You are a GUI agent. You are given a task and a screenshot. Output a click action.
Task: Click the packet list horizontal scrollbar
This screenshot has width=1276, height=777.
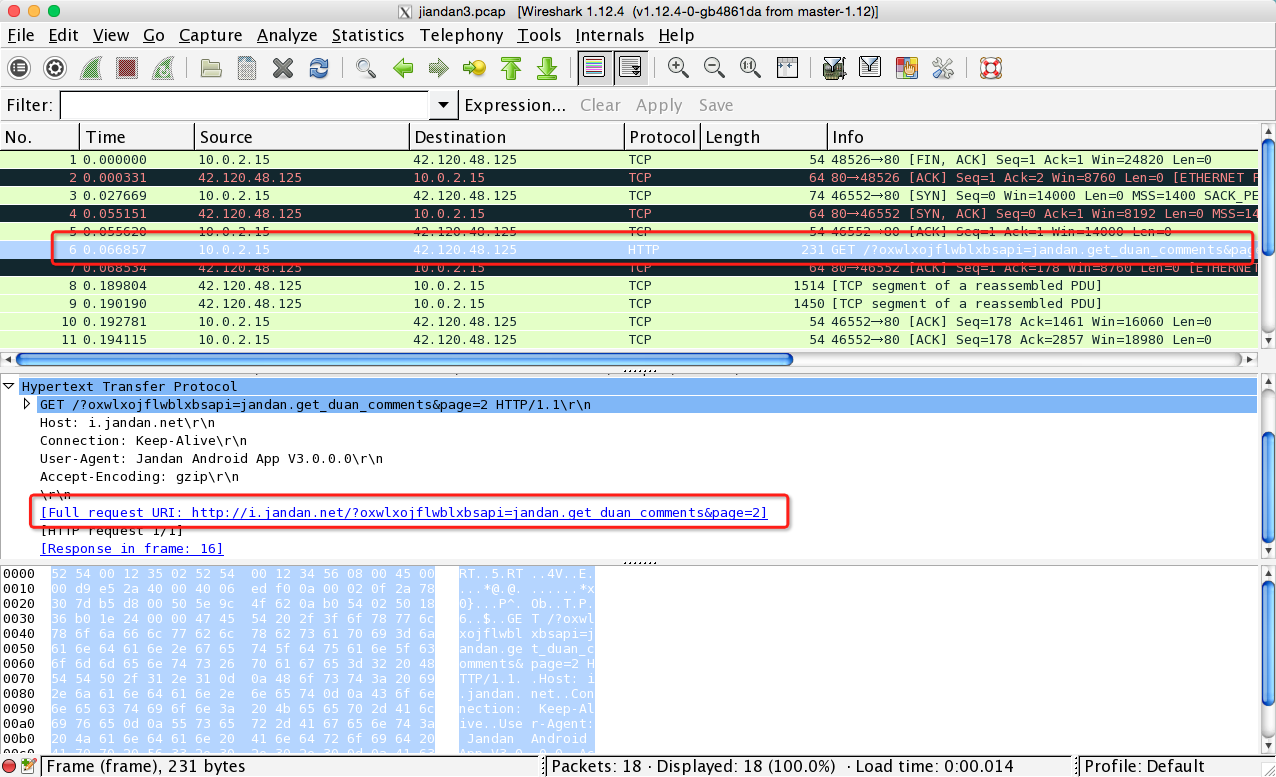coord(404,359)
